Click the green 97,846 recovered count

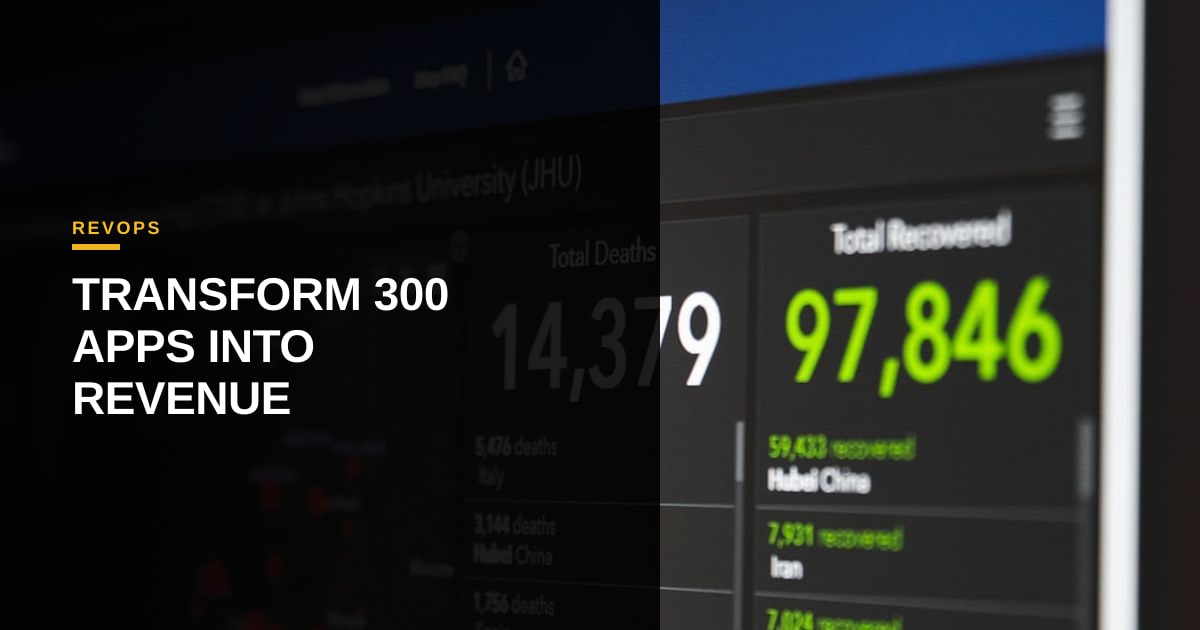922,337
